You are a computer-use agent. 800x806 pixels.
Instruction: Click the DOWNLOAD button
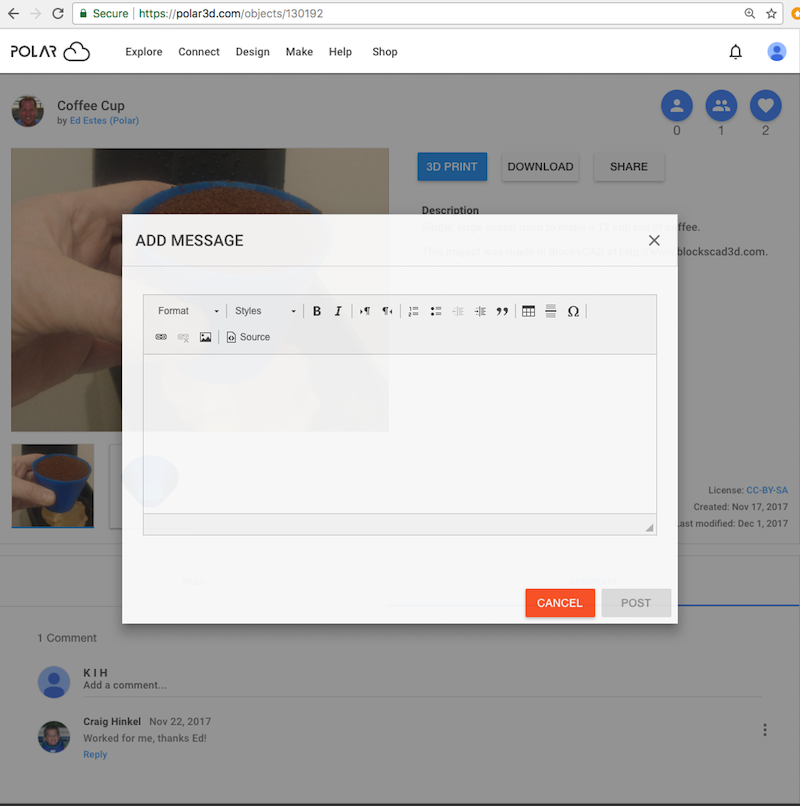[x=540, y=167]
